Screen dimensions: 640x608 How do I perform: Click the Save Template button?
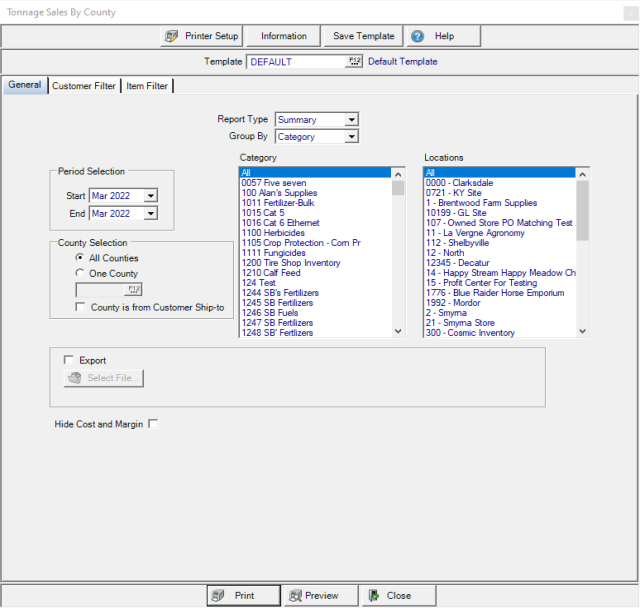(364, 36)
